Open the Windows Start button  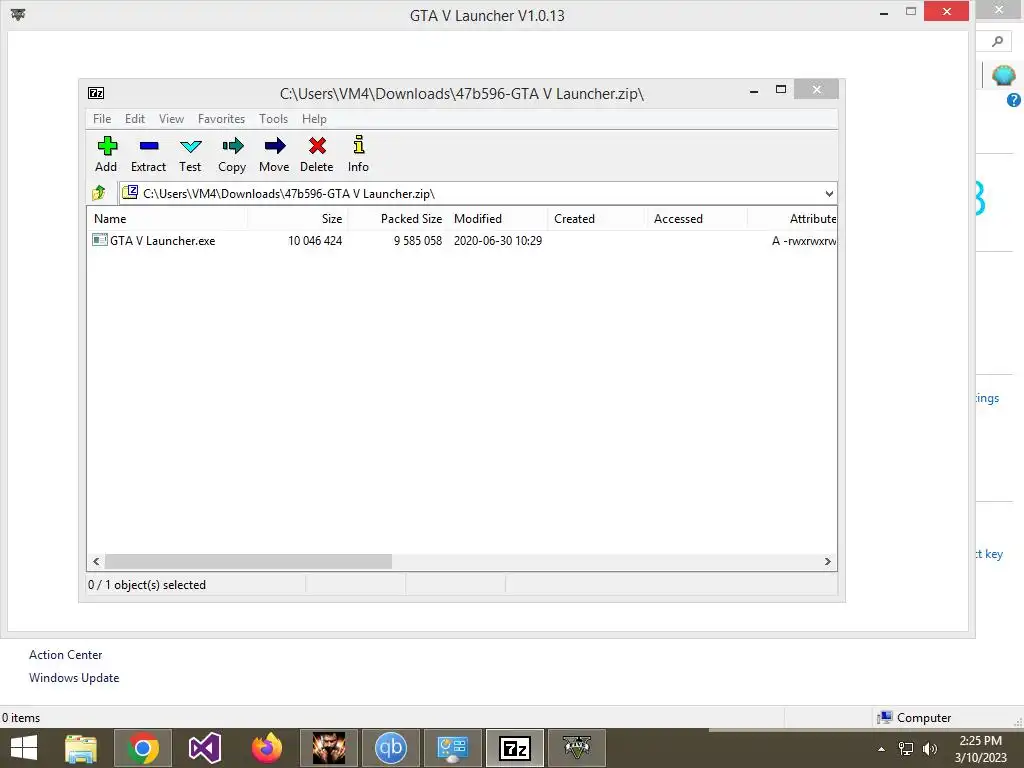(24, 748)
